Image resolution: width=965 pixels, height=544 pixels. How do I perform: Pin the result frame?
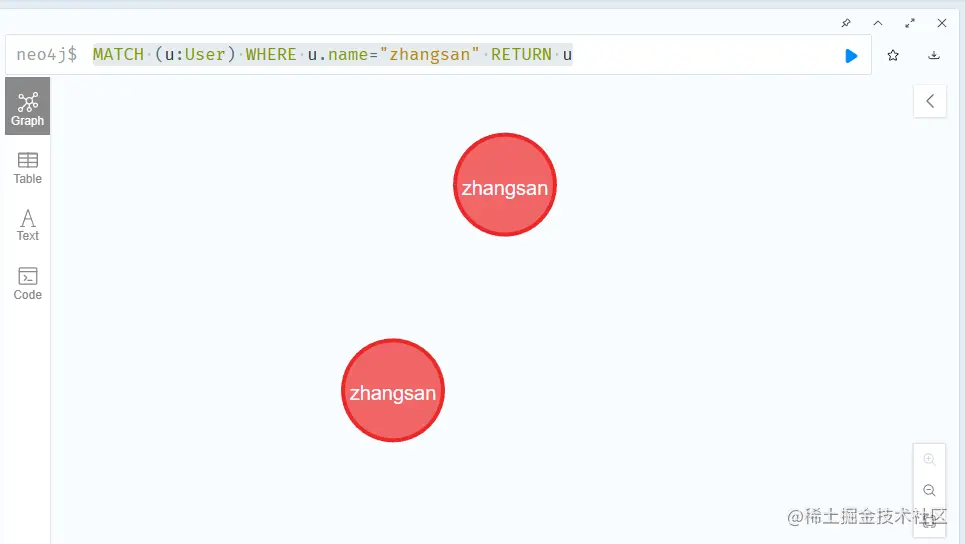click(x=846, y=23)
